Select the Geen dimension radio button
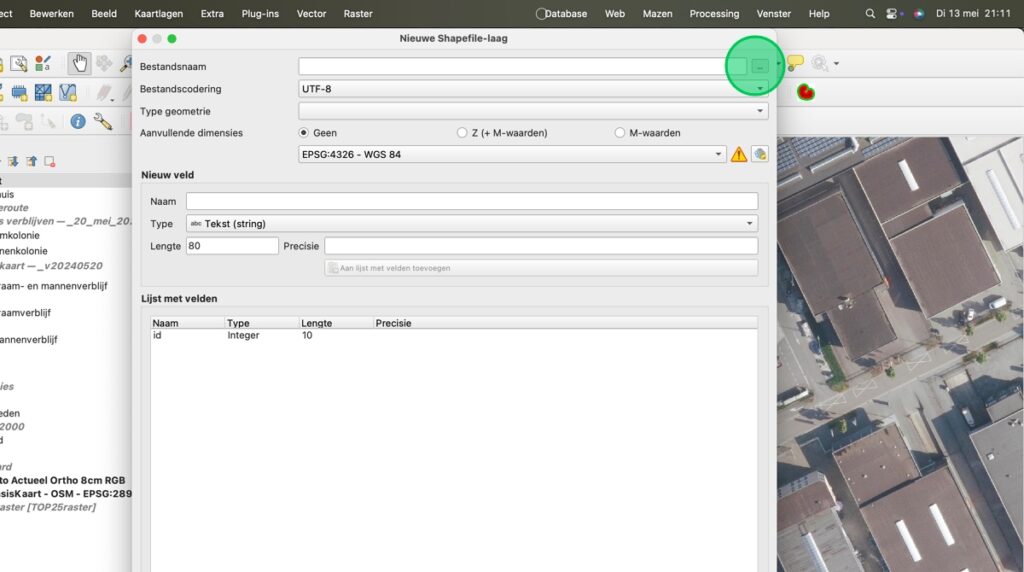Viewport: 1024px width, 572px height. 304,133
